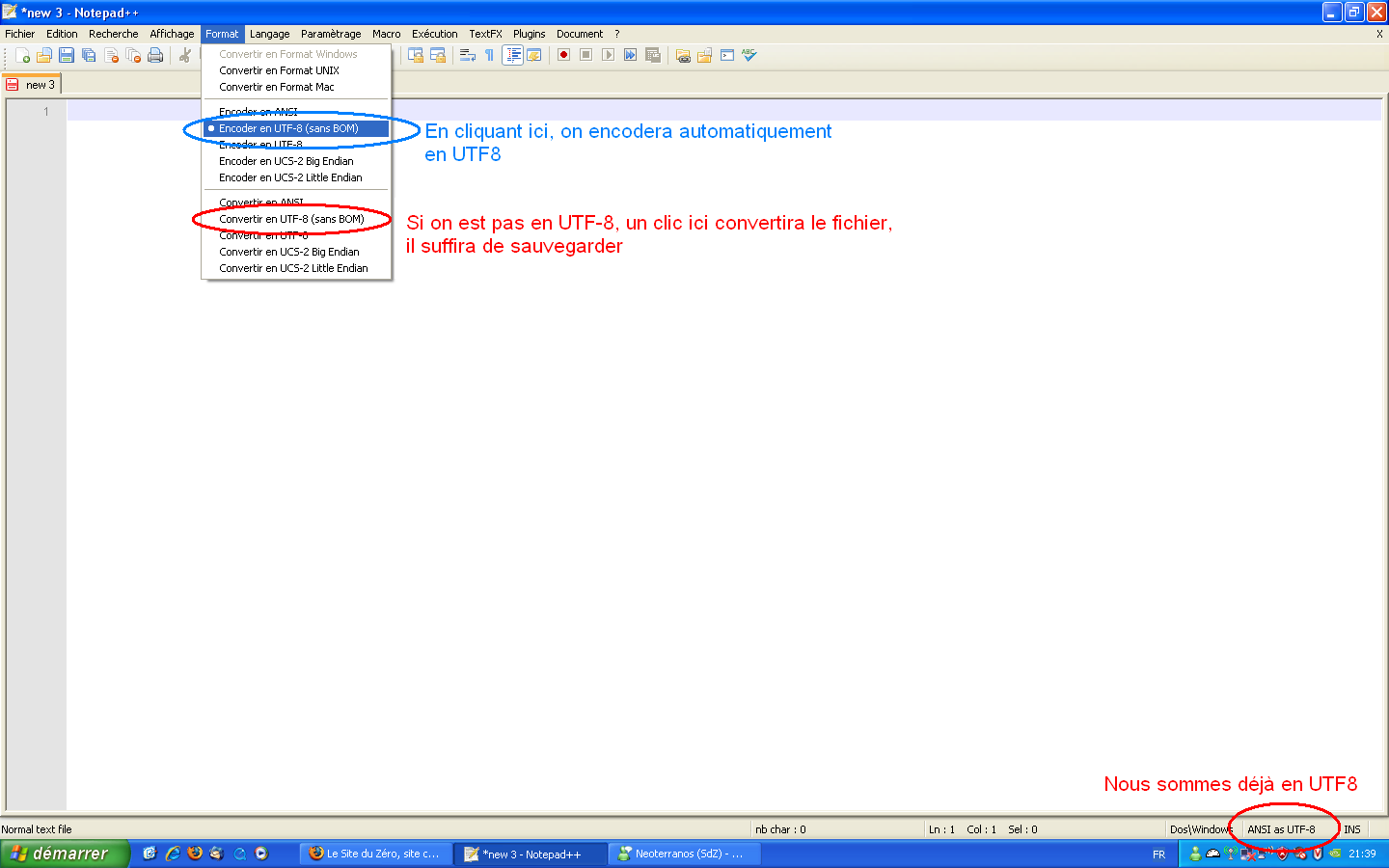Start macro recording with the red dot icon
The image size is (1389, 868).
(563, 55)
